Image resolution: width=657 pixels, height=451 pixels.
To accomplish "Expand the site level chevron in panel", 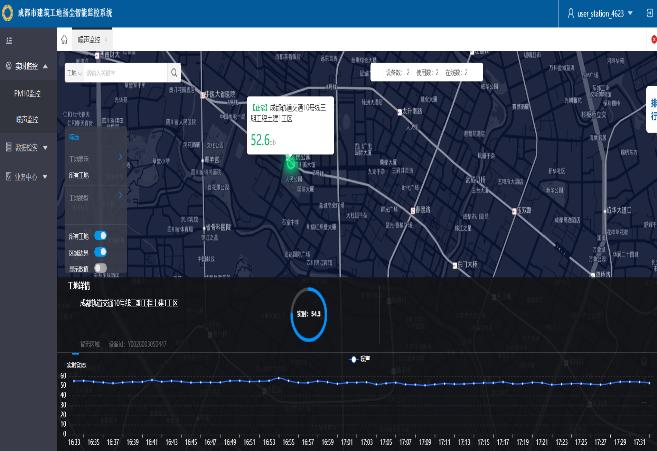I will (121, 195).
